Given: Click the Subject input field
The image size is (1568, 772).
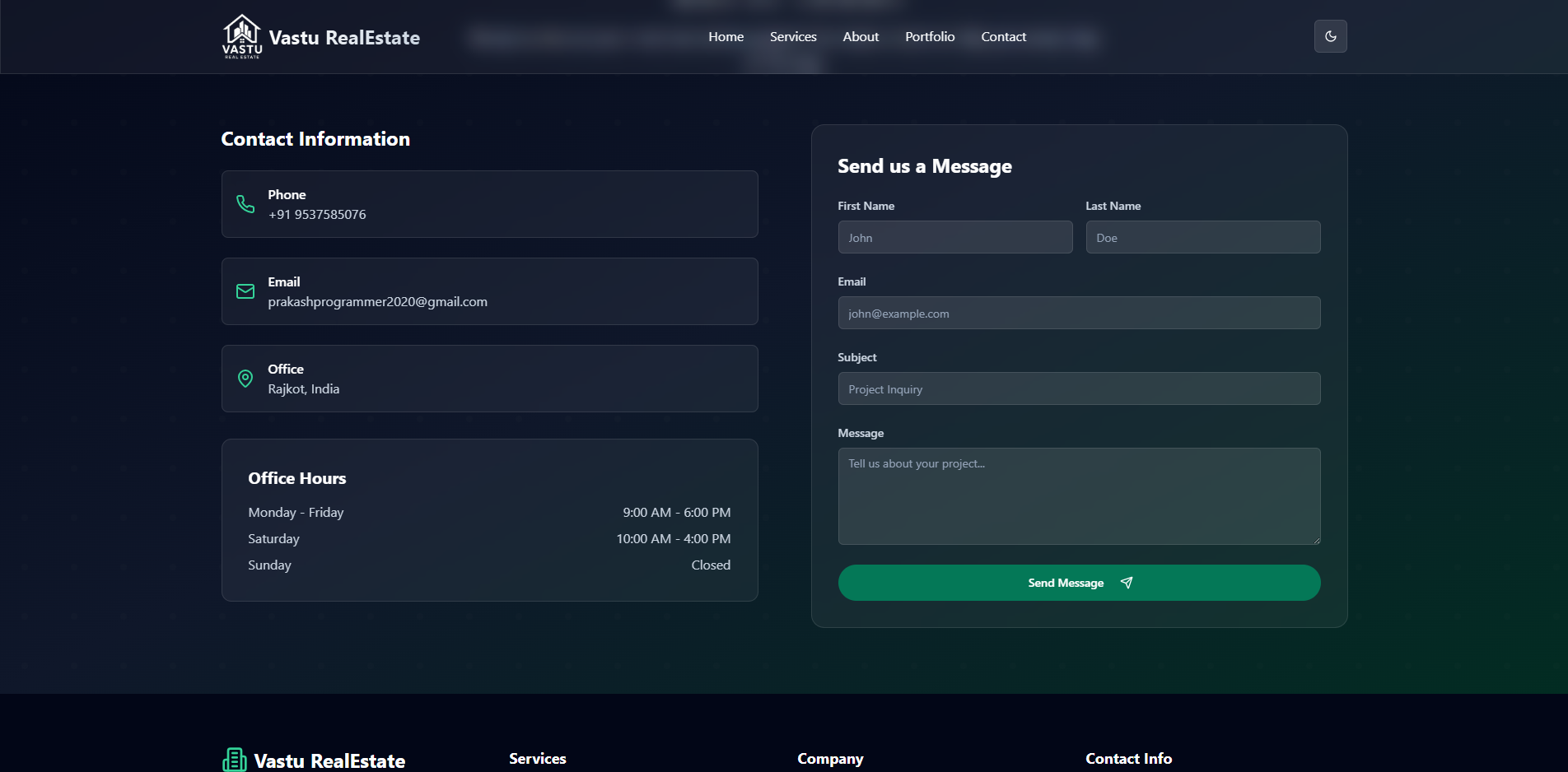Looking at the screenshot, I should click(x=1079, y=388).
